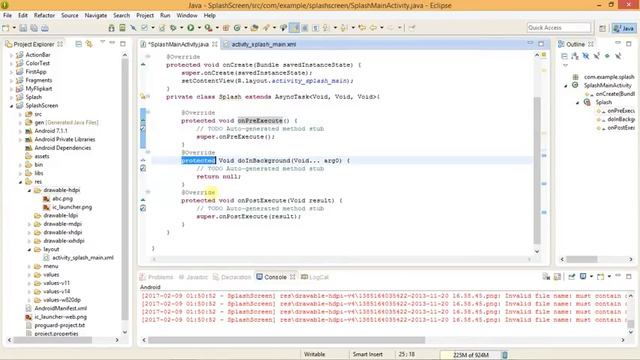640x360 pixels.
Task: Toggle Link with Editor in Project Explorer
Action: pos(89,44)
